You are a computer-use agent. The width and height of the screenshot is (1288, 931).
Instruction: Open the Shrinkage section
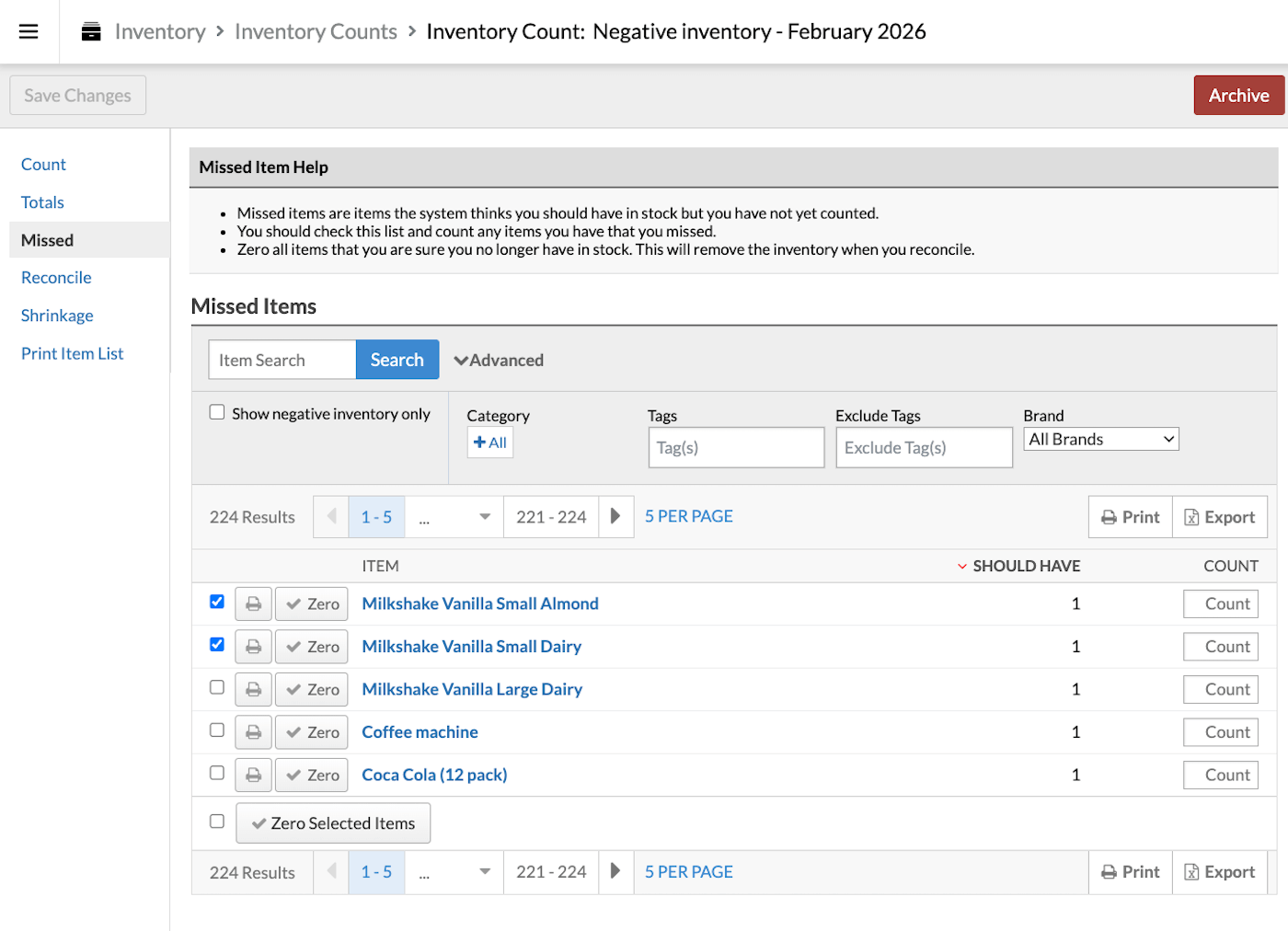click(x=56, y=315)
